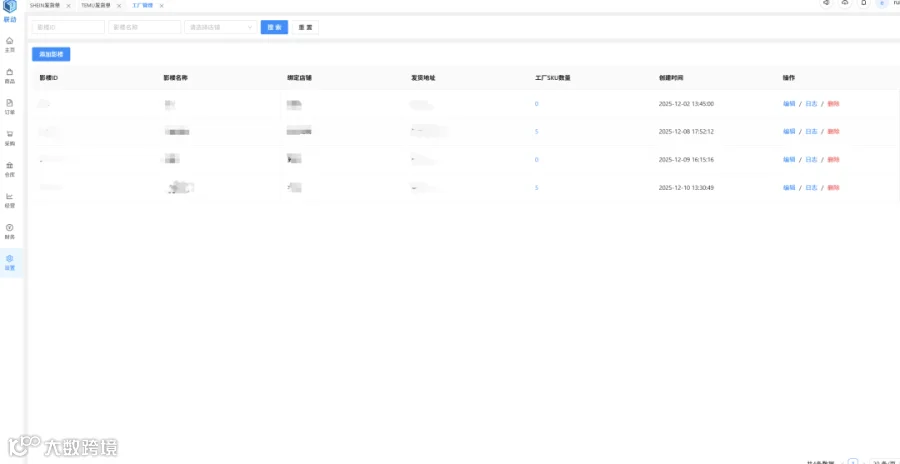Go to the 订单 orders sidebar icon
The width and height of the screenshot is (900, 464).
coord(10,106)
